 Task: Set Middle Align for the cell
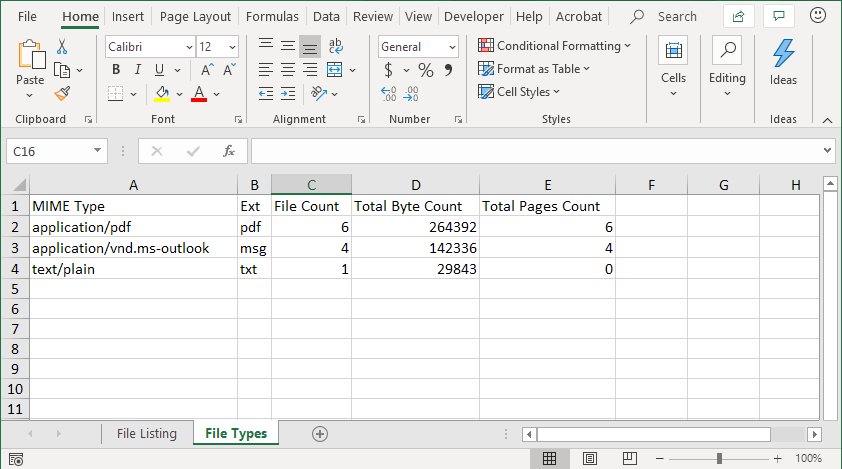[x=288, y=46]
